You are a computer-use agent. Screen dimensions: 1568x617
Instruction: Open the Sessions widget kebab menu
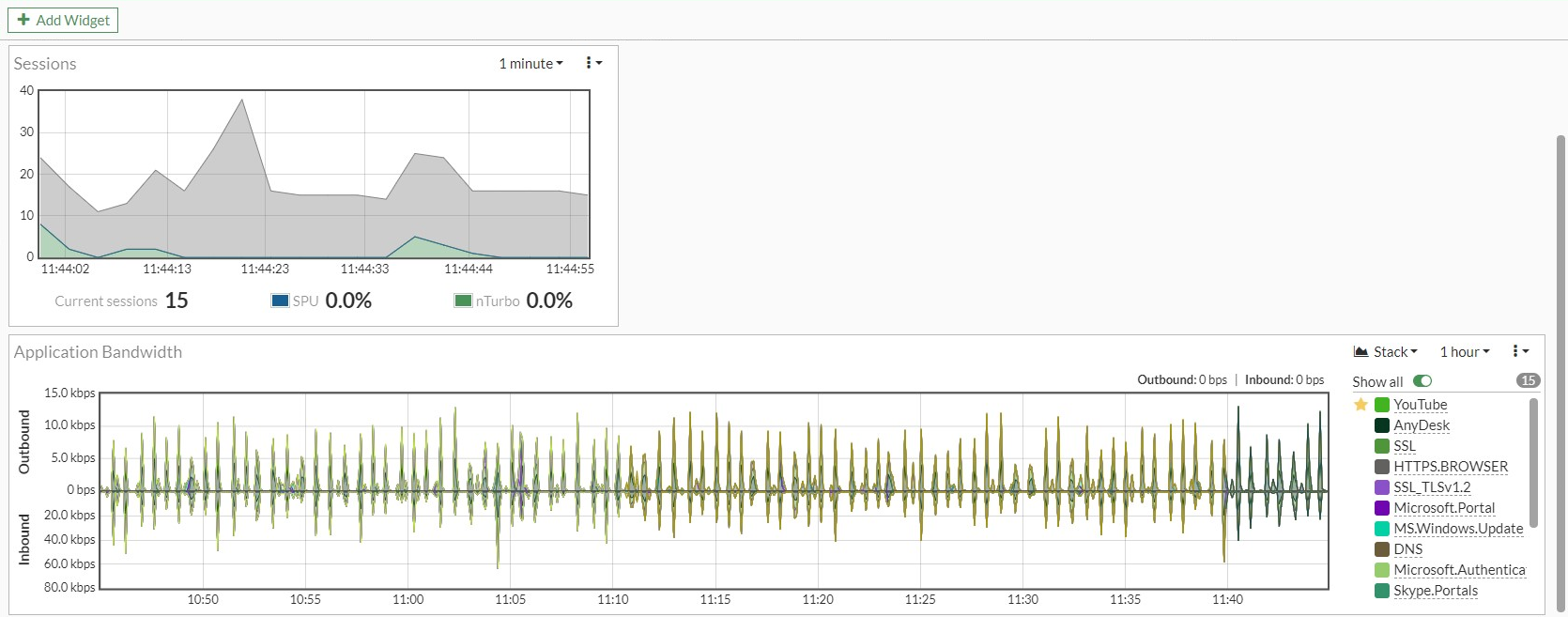click(x=593, y=63)
